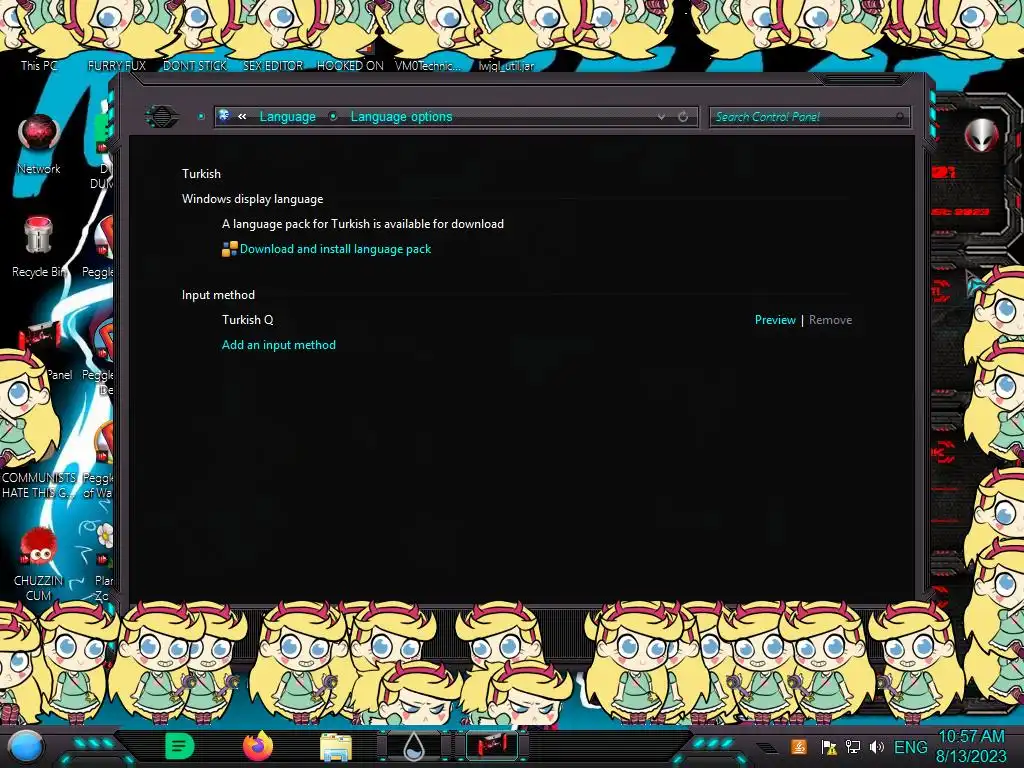Open the clock showing 10:57 AM

coord(971,747)
